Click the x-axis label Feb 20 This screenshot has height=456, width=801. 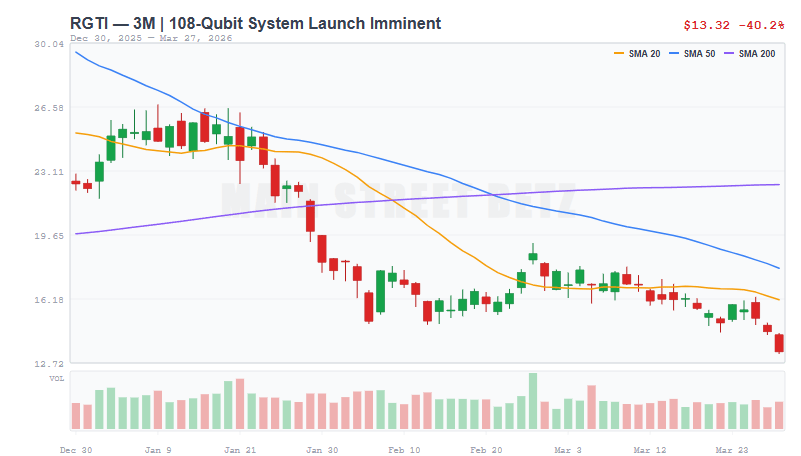[486, 450]
